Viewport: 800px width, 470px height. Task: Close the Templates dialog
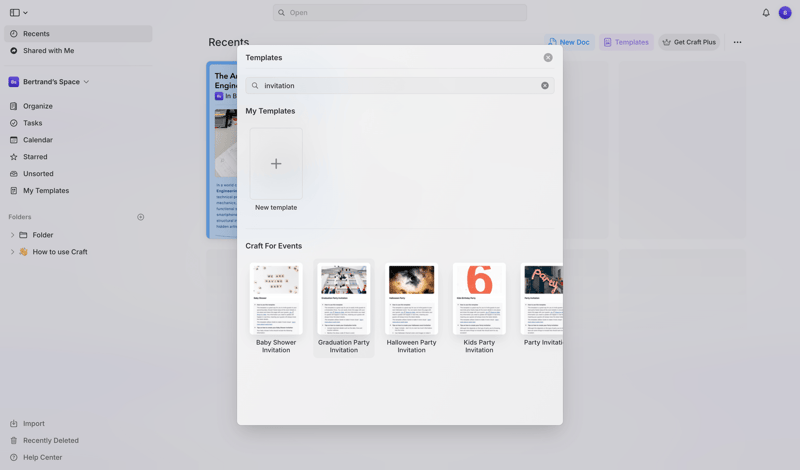(x=548, y=58)
